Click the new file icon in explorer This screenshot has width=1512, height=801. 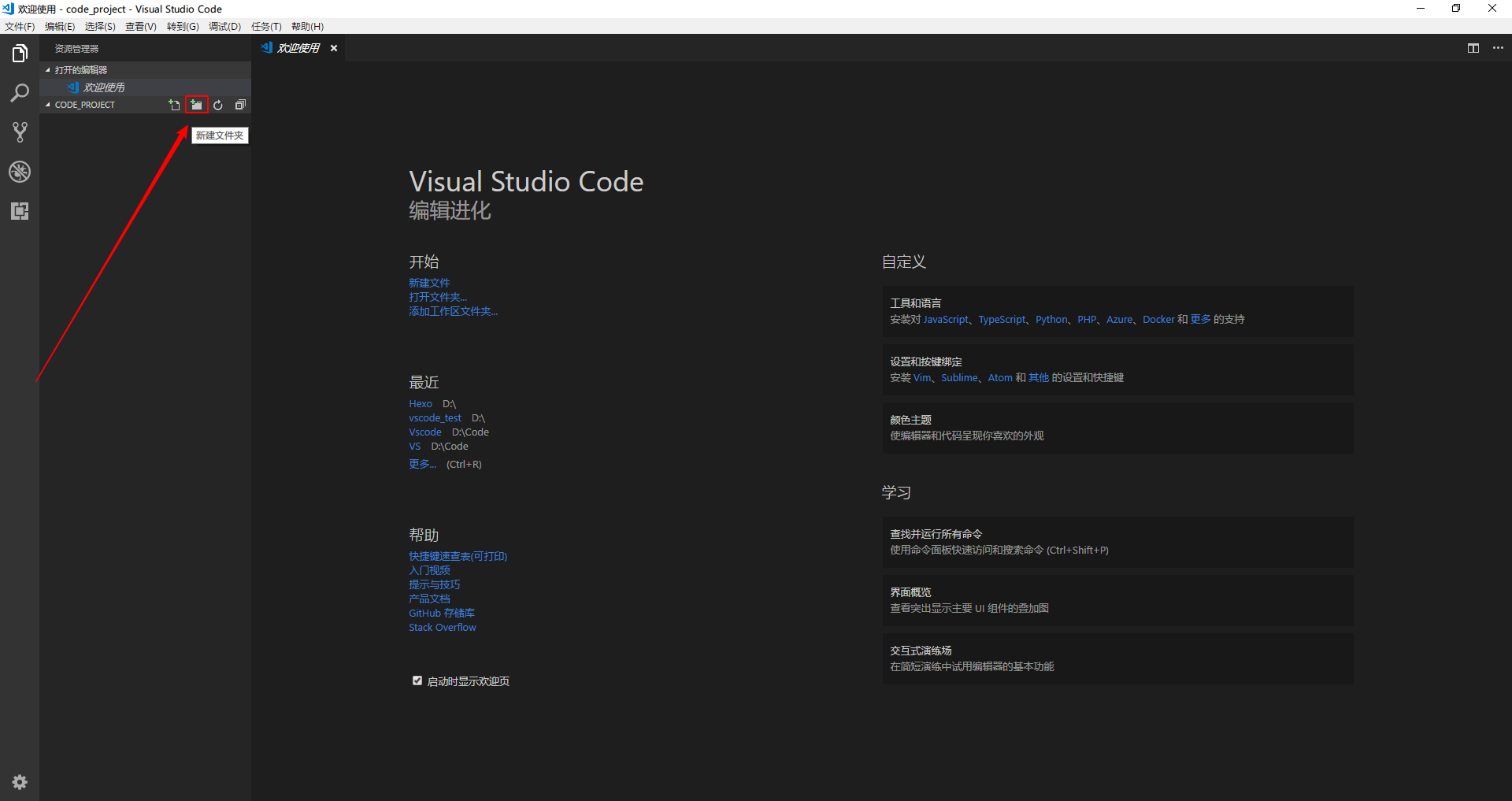coord(174,105)
